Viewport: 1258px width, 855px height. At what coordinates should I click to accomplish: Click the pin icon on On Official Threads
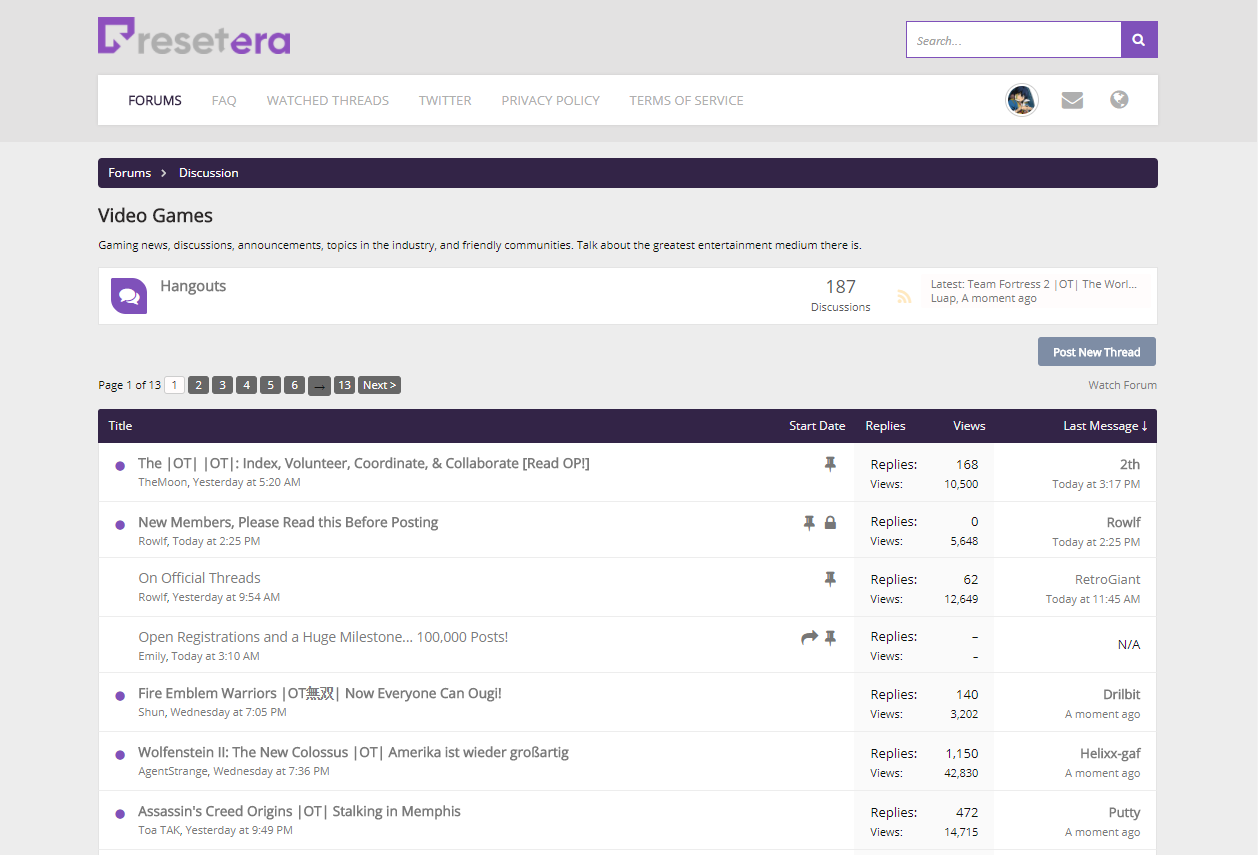pyautogui.click(x=830, y=579)
